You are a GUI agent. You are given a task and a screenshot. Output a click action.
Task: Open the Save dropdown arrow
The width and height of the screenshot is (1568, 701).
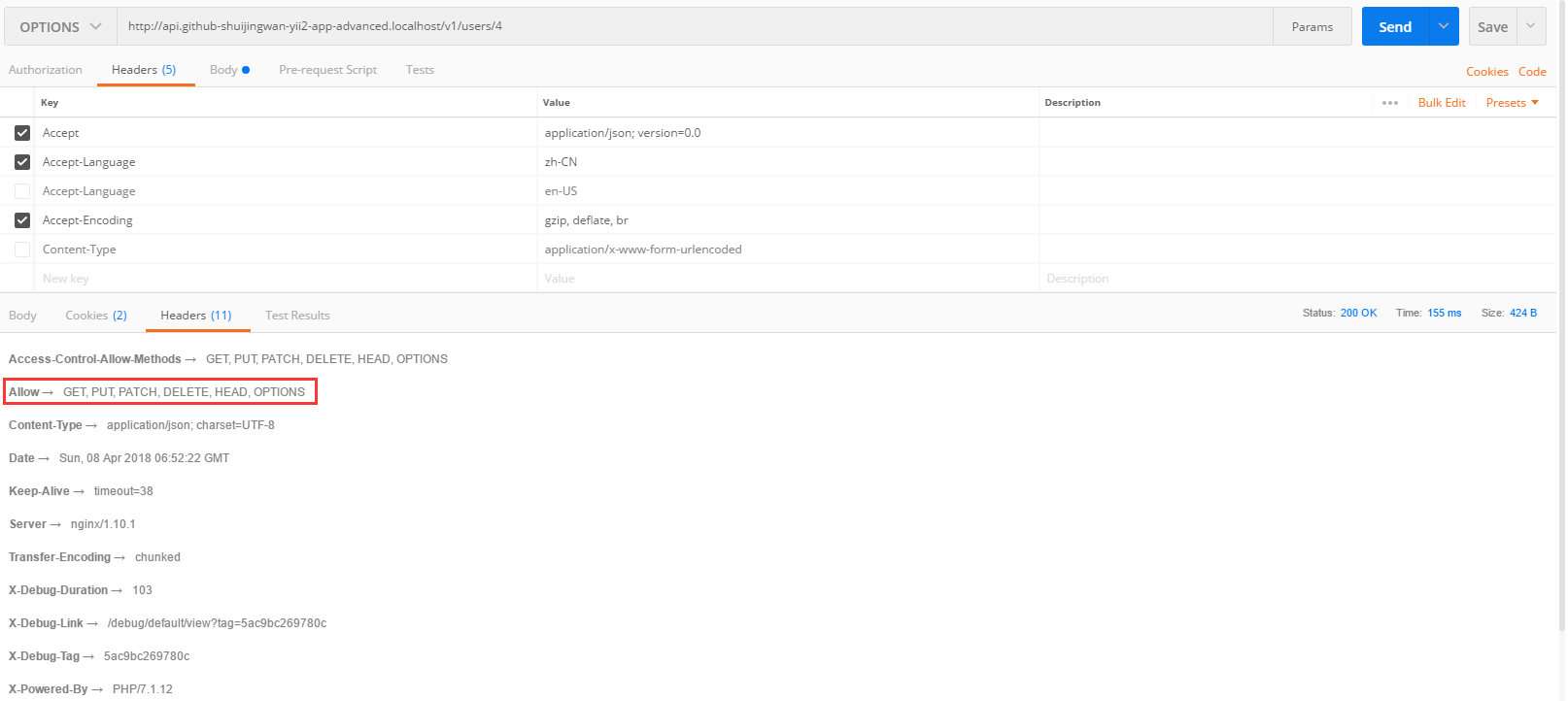pyautogui.click(x=1531, y=26)
